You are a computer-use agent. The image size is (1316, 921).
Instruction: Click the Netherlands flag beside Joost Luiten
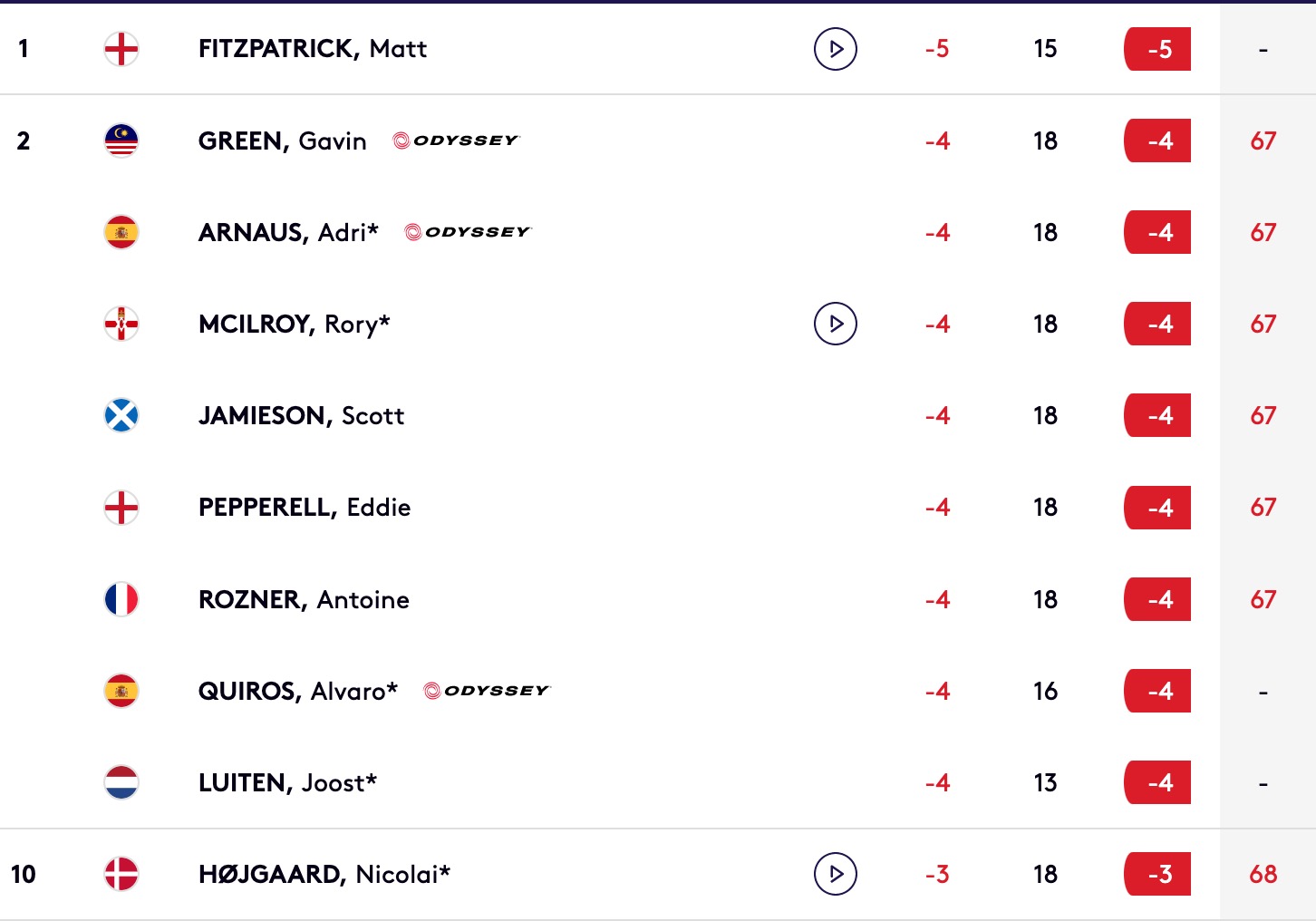click(121, 782)
